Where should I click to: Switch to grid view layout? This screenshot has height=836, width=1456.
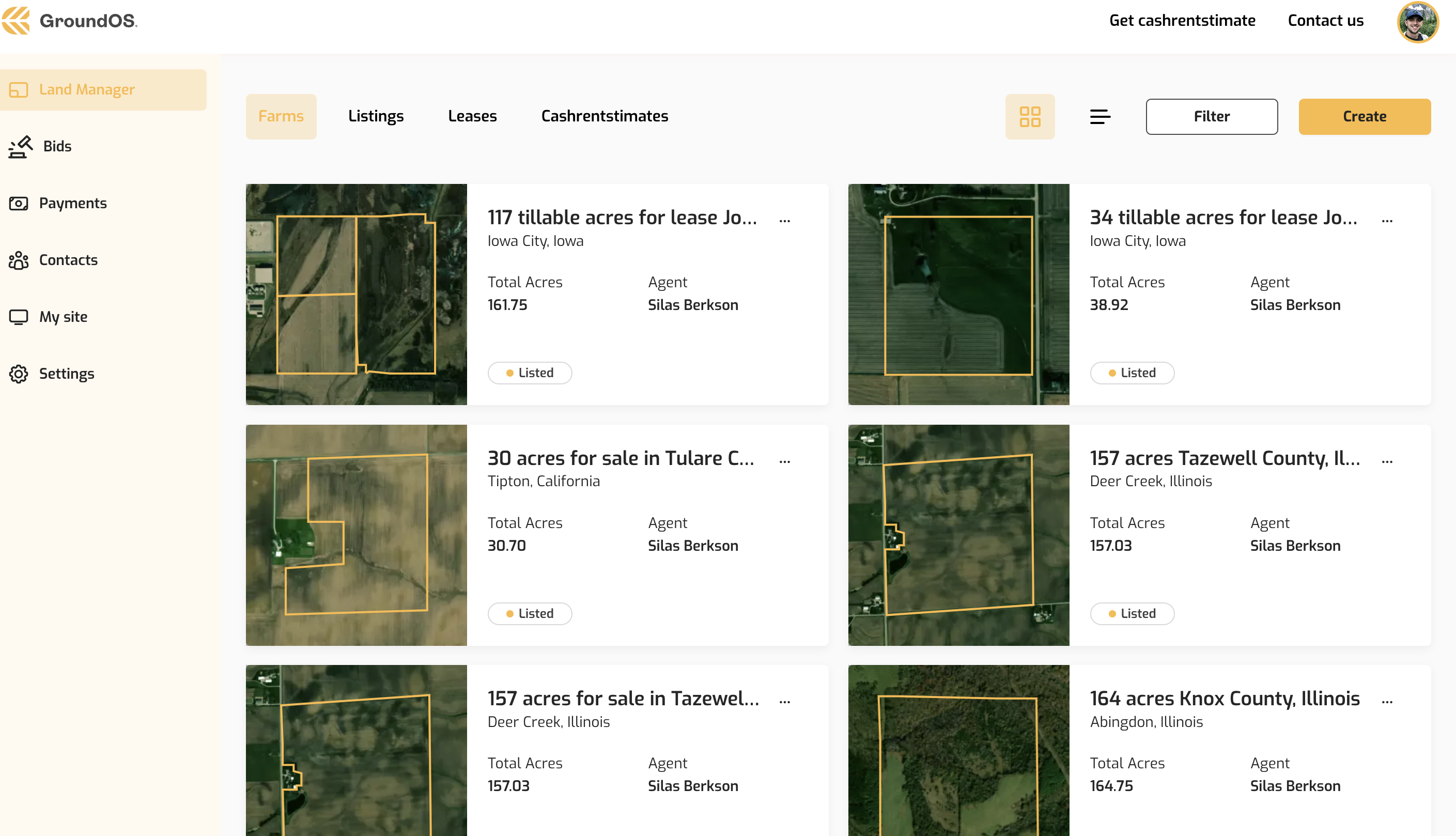click(x=1029, y=117)
